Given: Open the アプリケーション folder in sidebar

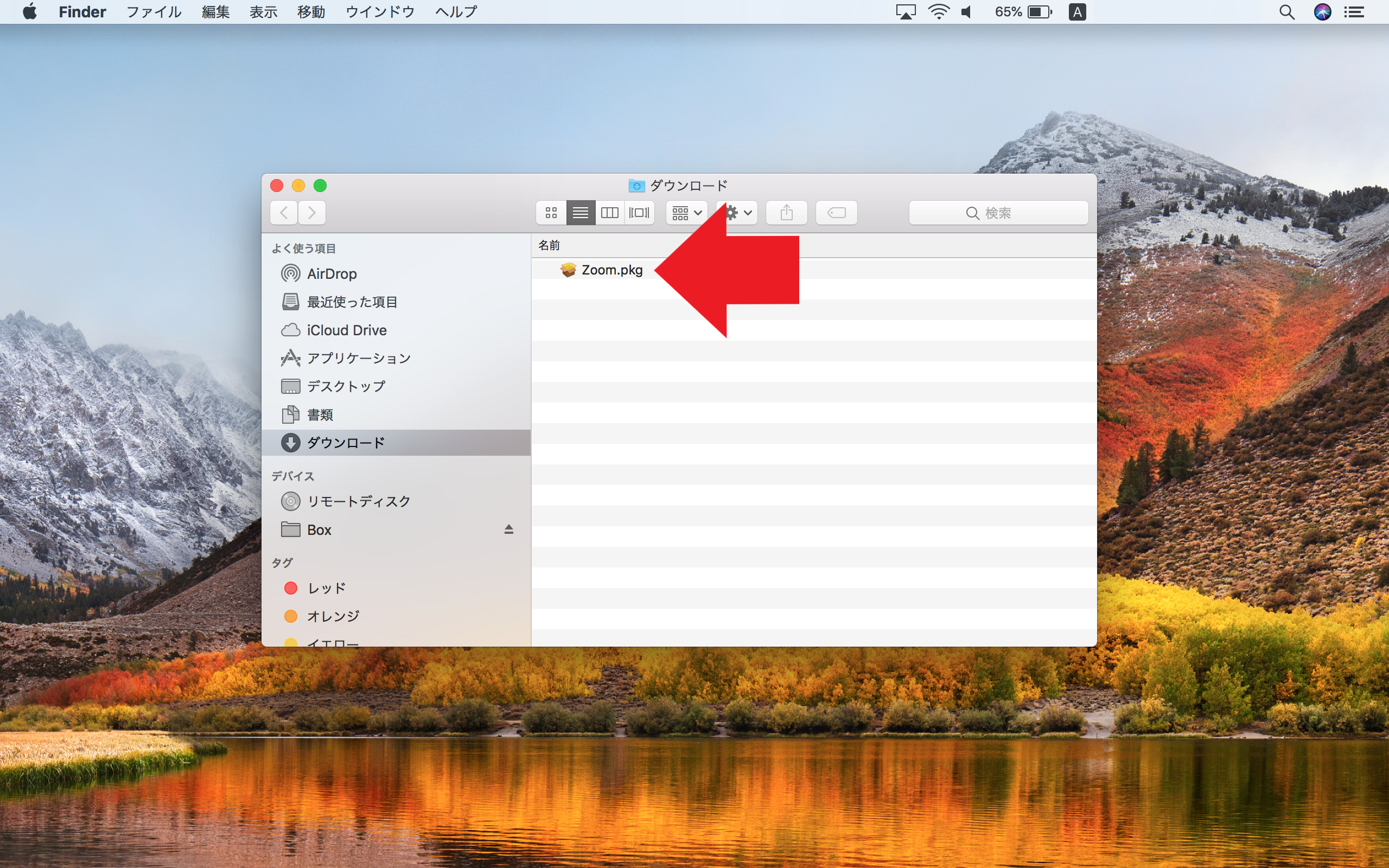Looking at the screenshot, I should tap(358, 358).
